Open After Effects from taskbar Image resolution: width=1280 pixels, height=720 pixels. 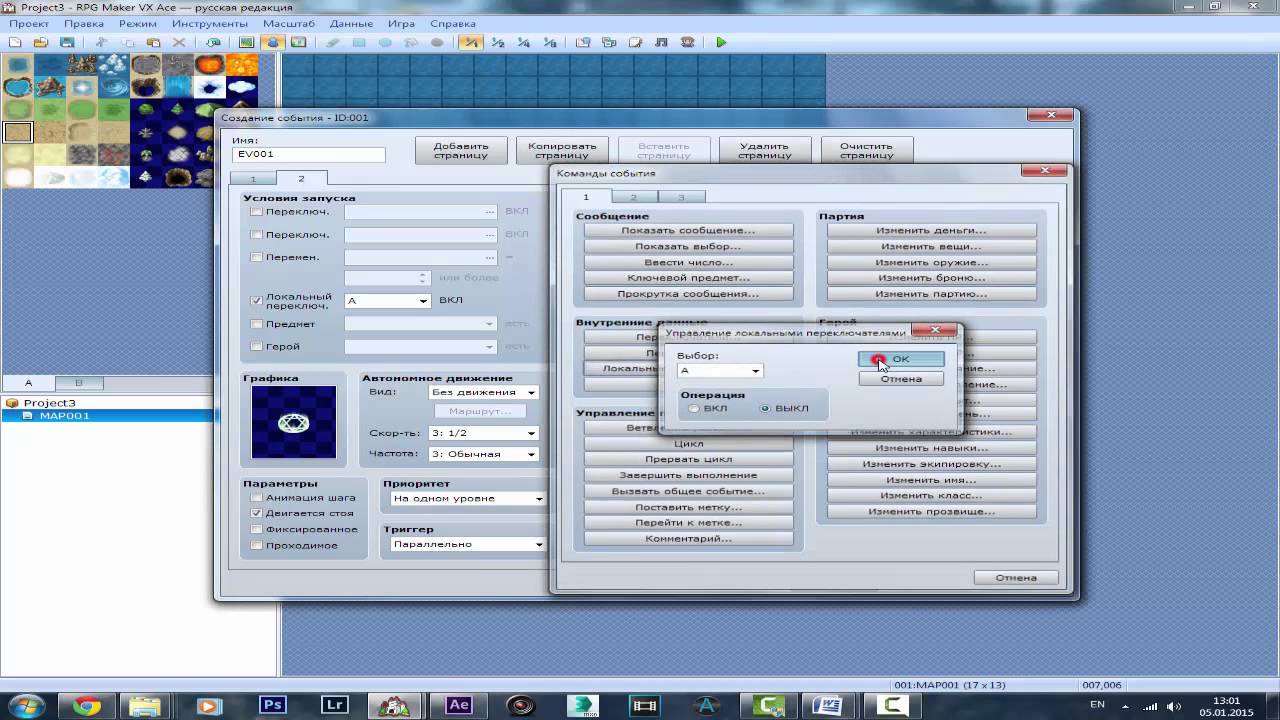[459, 705]
